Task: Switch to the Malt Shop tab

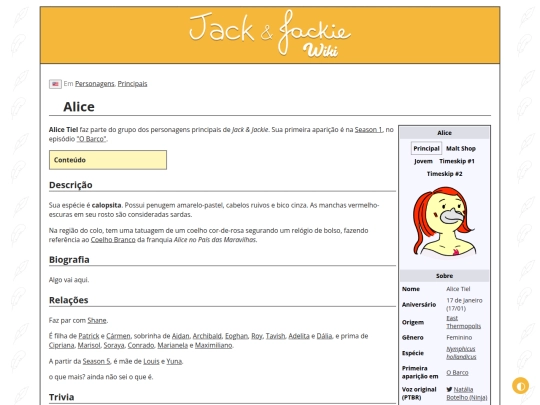Action: [461, 148]
